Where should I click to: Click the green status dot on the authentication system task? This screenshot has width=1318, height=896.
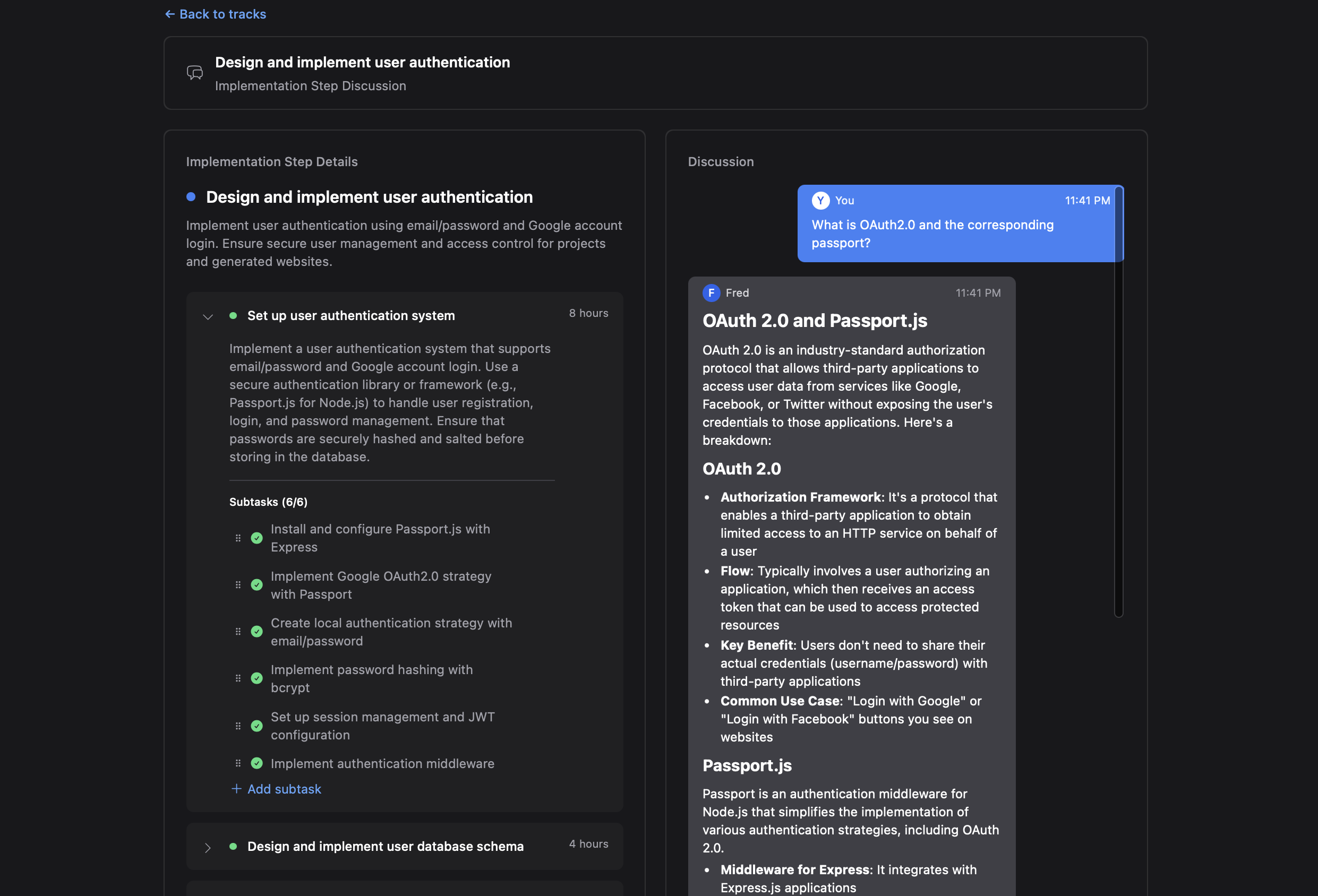click(233, 316)
